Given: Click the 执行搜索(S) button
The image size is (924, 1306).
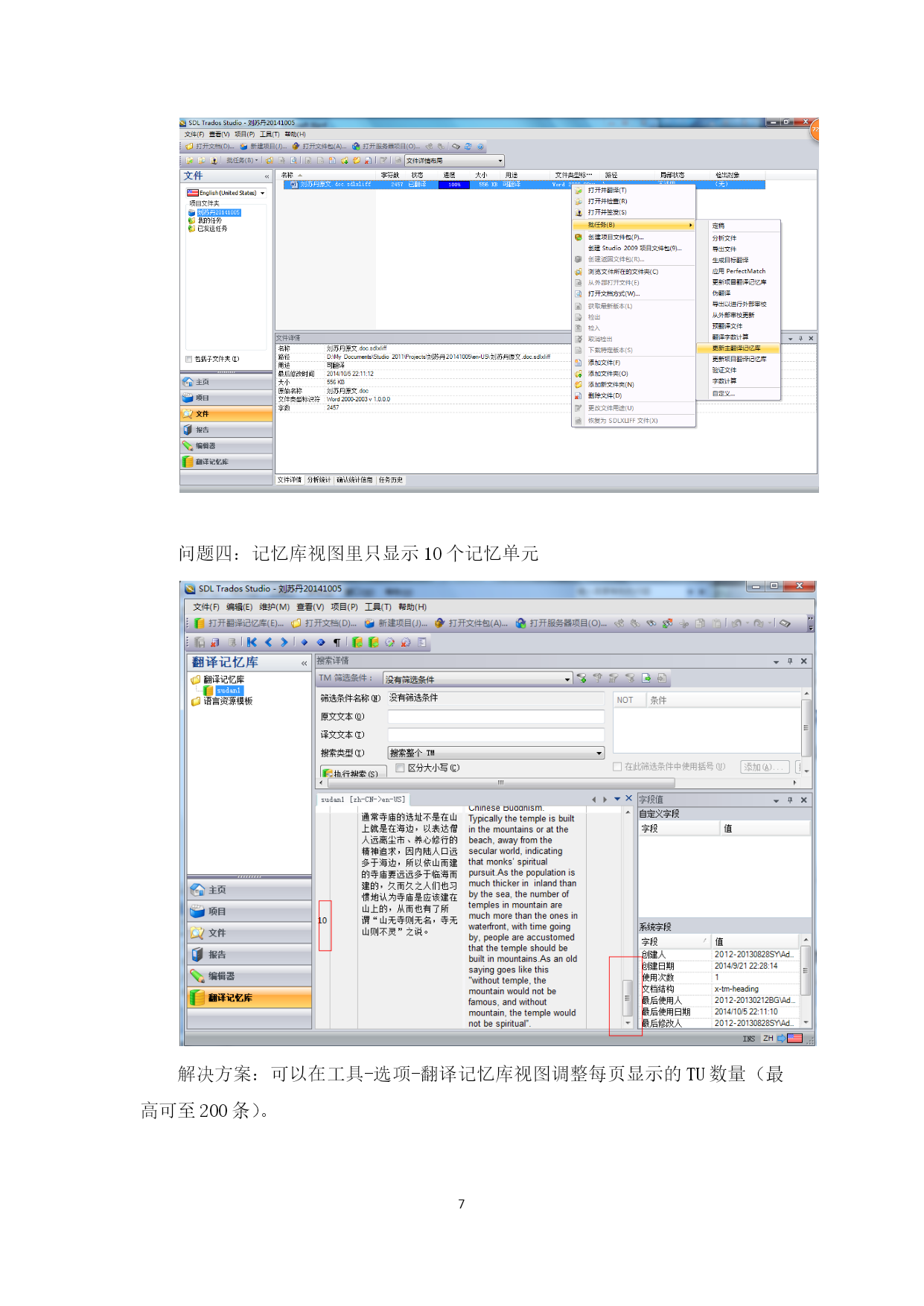Looking at the screenshot, I should tap(354, 773).
